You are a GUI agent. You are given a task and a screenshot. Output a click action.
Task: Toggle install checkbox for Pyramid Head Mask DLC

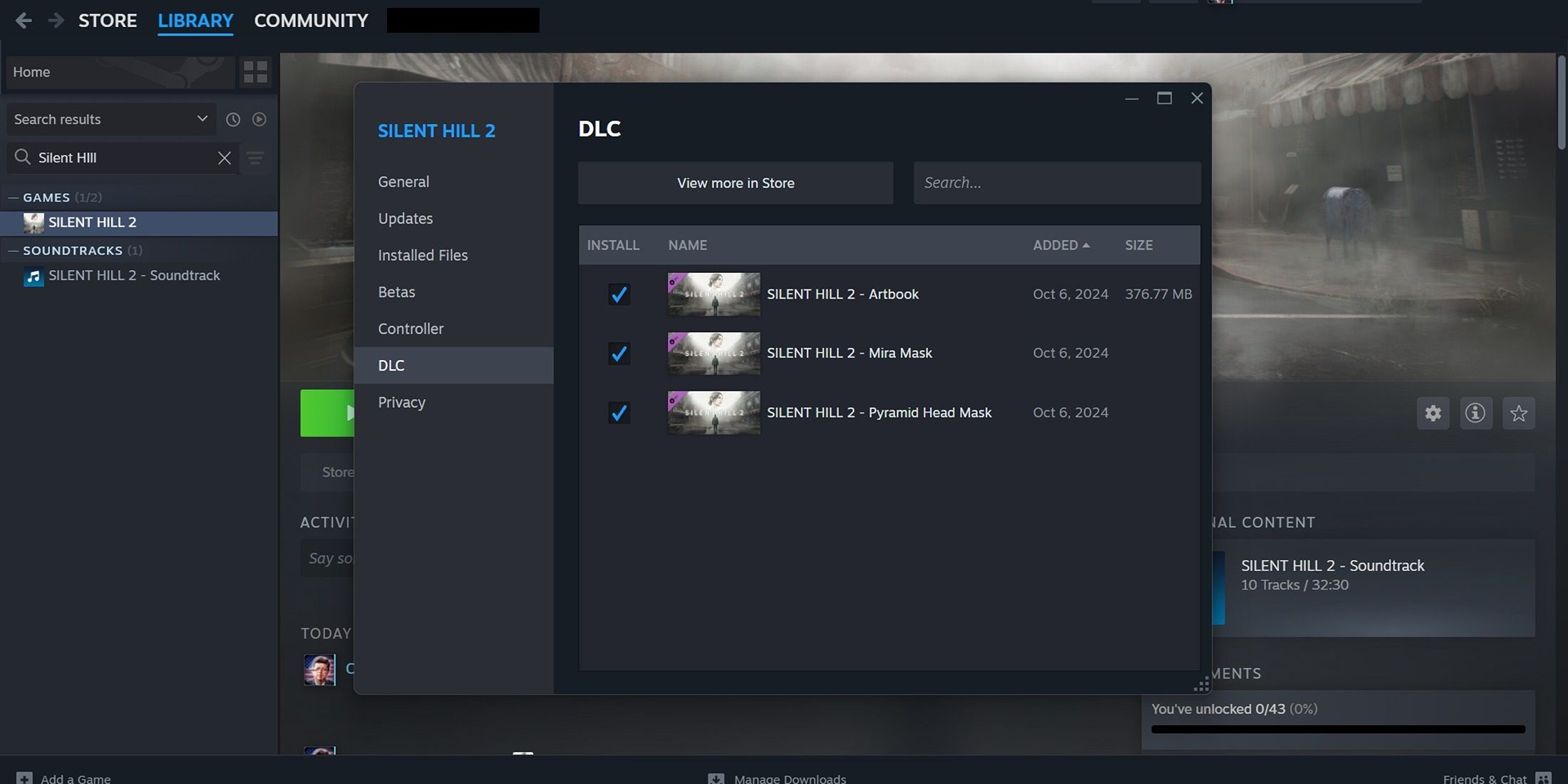pos(618,412)
